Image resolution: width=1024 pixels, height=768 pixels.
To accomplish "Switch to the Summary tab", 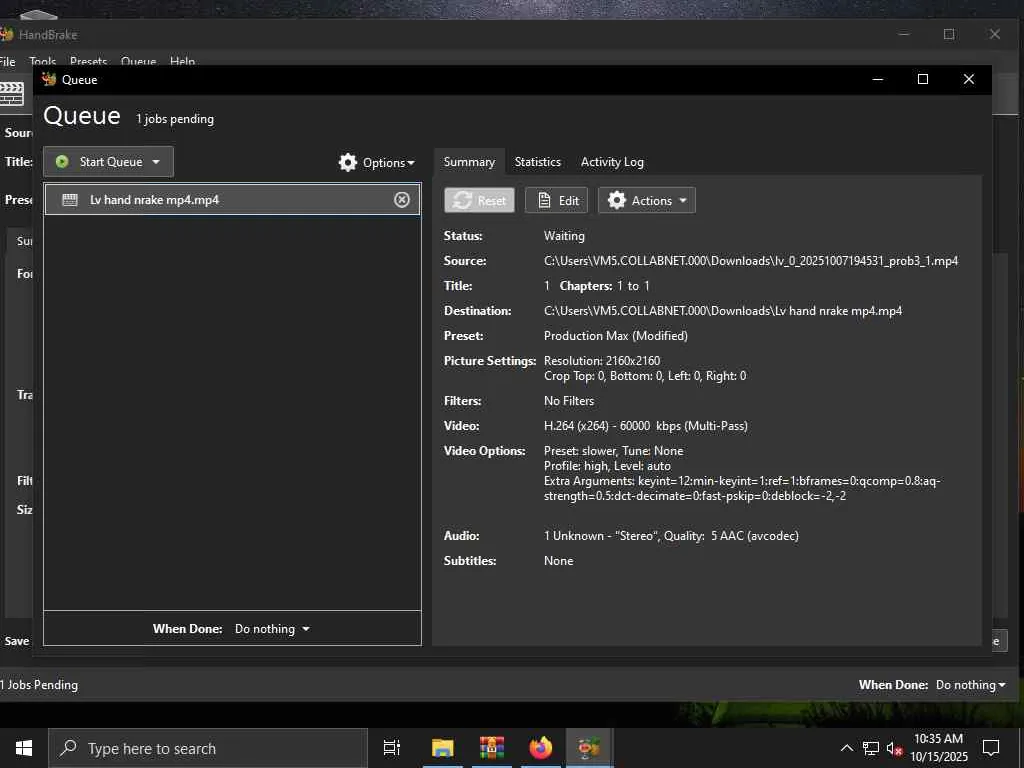I will click(x=469, y=162).
